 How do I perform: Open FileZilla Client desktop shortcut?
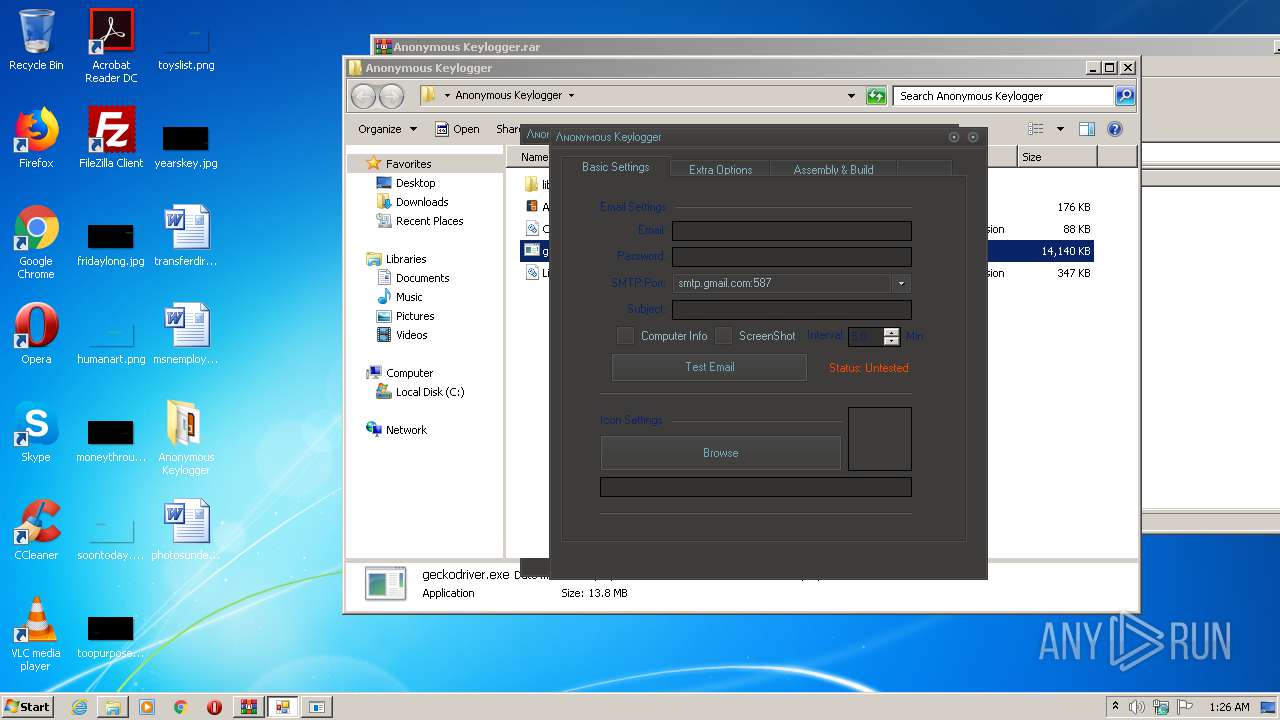[111, 138]
